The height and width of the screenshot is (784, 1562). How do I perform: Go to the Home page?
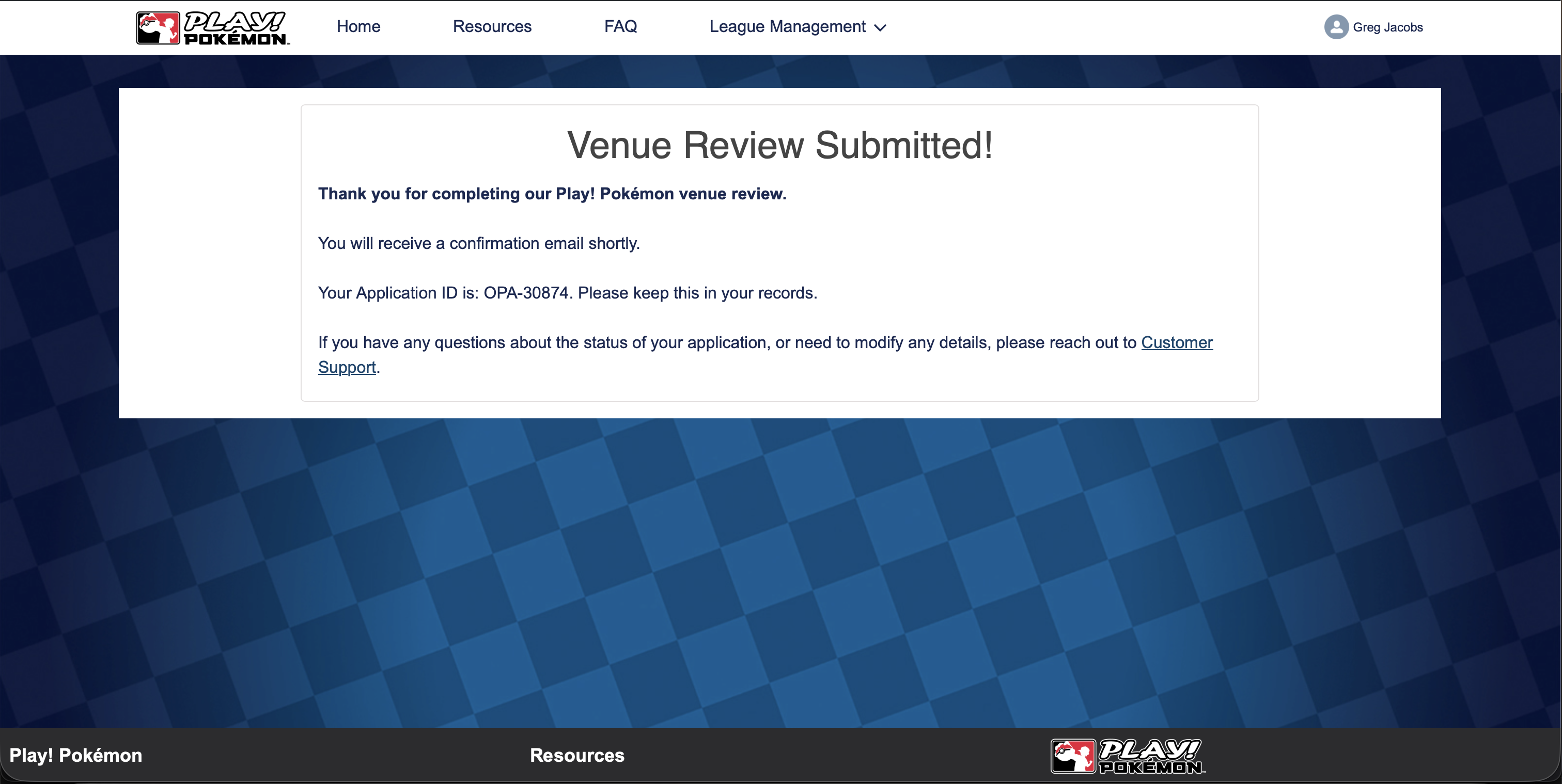coord(358,27)
